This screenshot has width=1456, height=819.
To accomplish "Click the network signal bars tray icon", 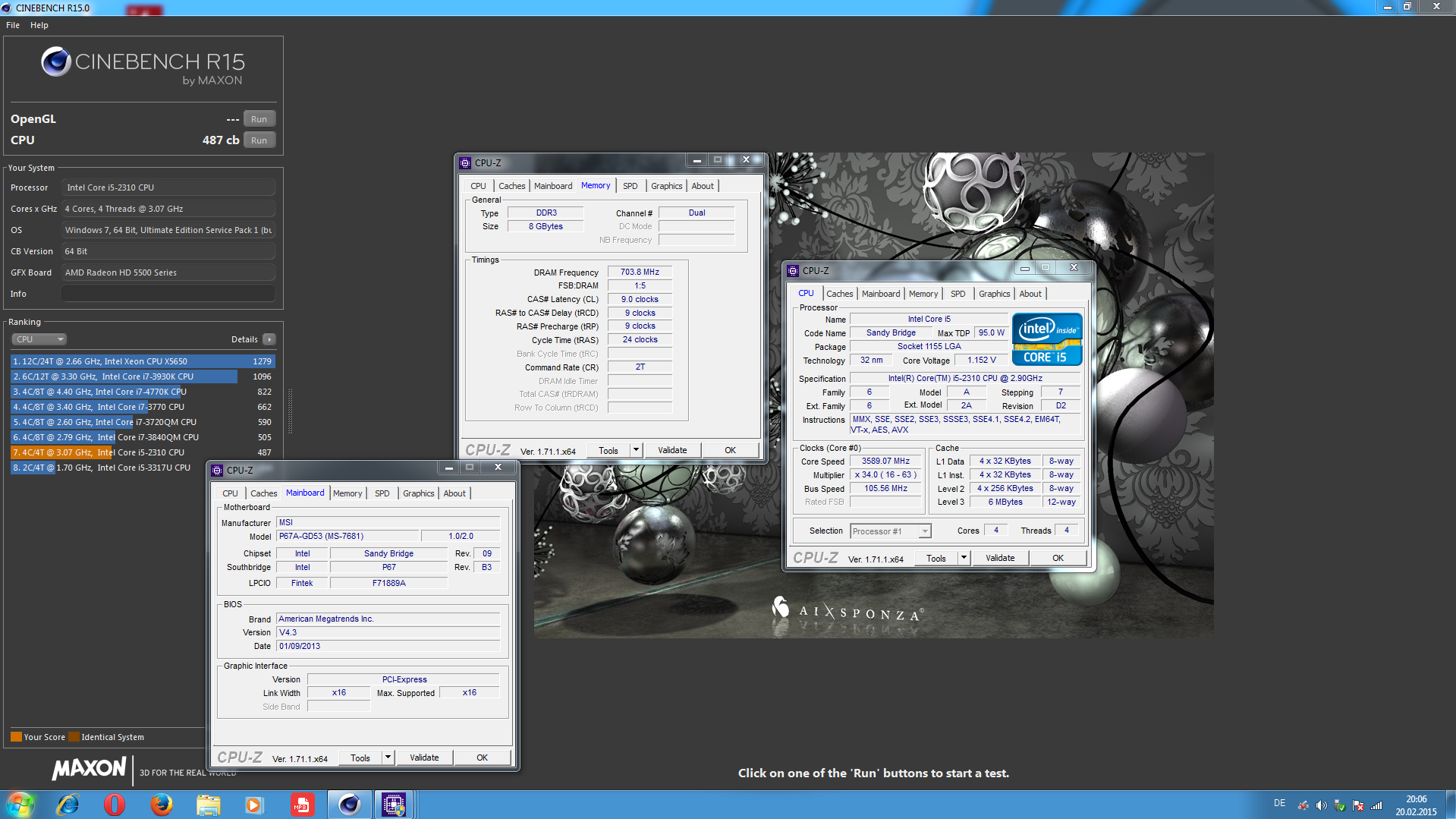I will 1376,805.
